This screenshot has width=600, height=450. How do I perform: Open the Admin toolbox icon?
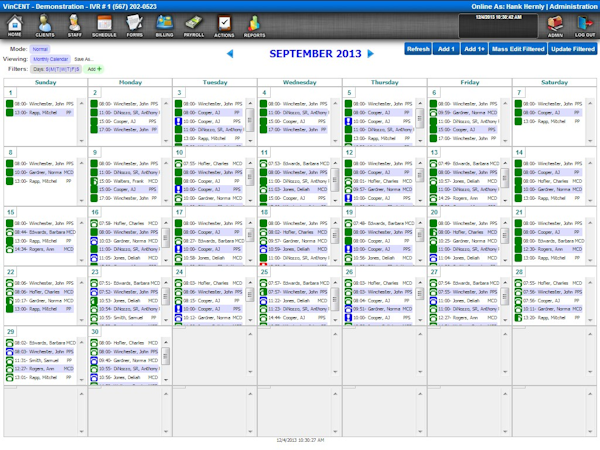pos(555,26)
